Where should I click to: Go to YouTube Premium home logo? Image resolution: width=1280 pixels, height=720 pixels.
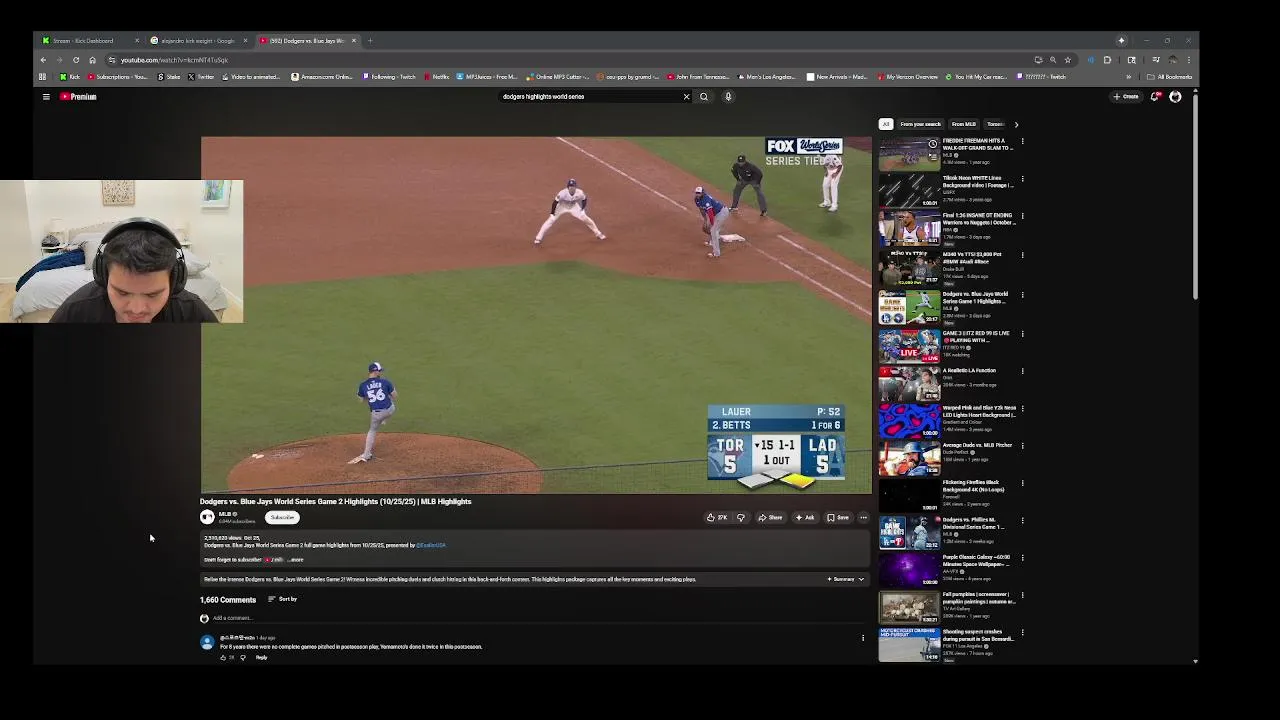point(78,97)
